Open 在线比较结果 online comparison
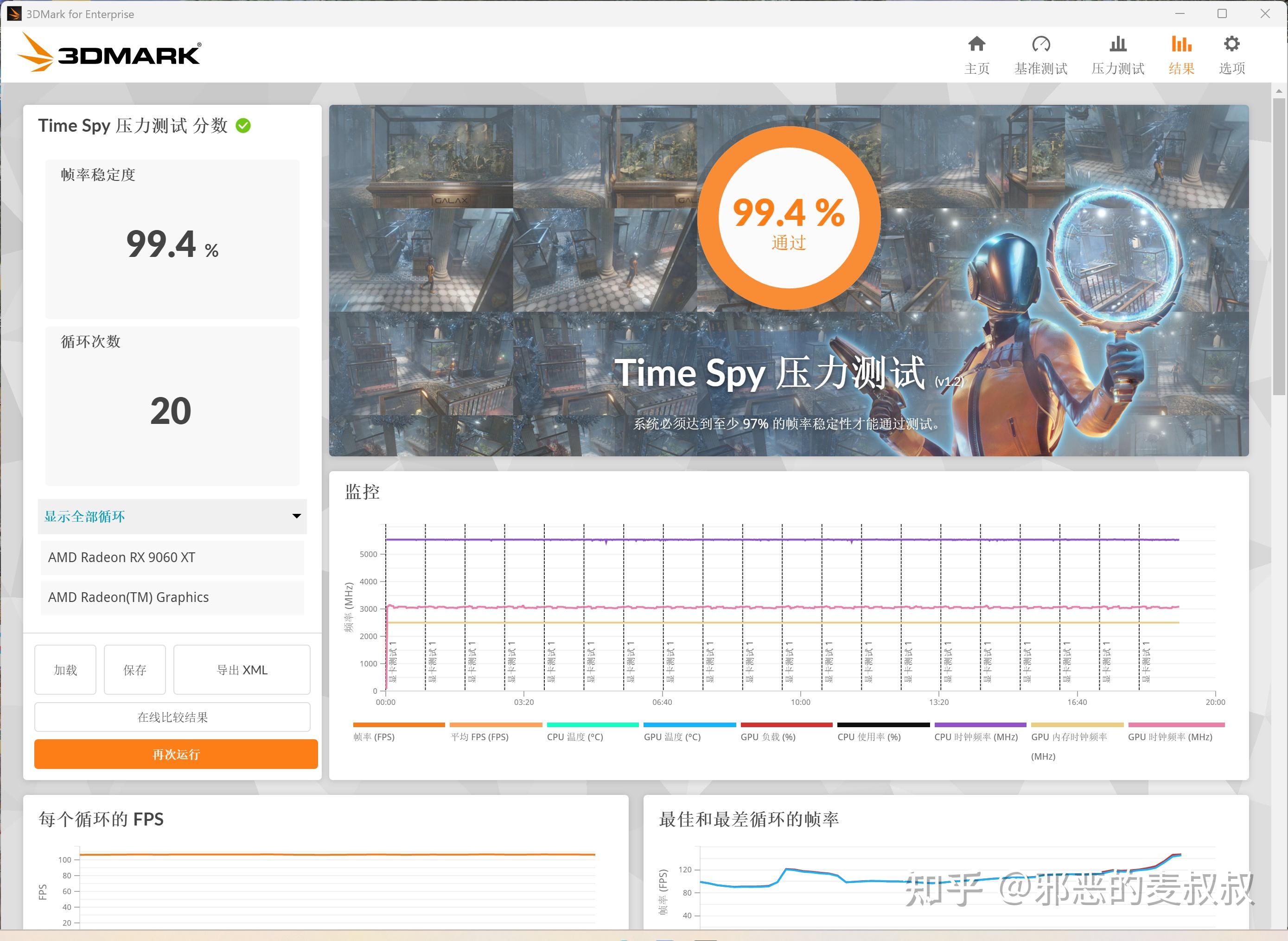Image resolution: width=1288 pixels, height=941 pixels. 172,717
